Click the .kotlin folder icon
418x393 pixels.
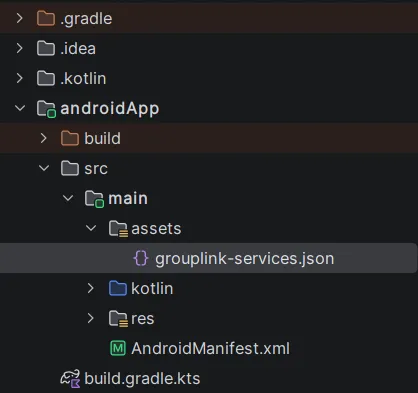[46, 78]
